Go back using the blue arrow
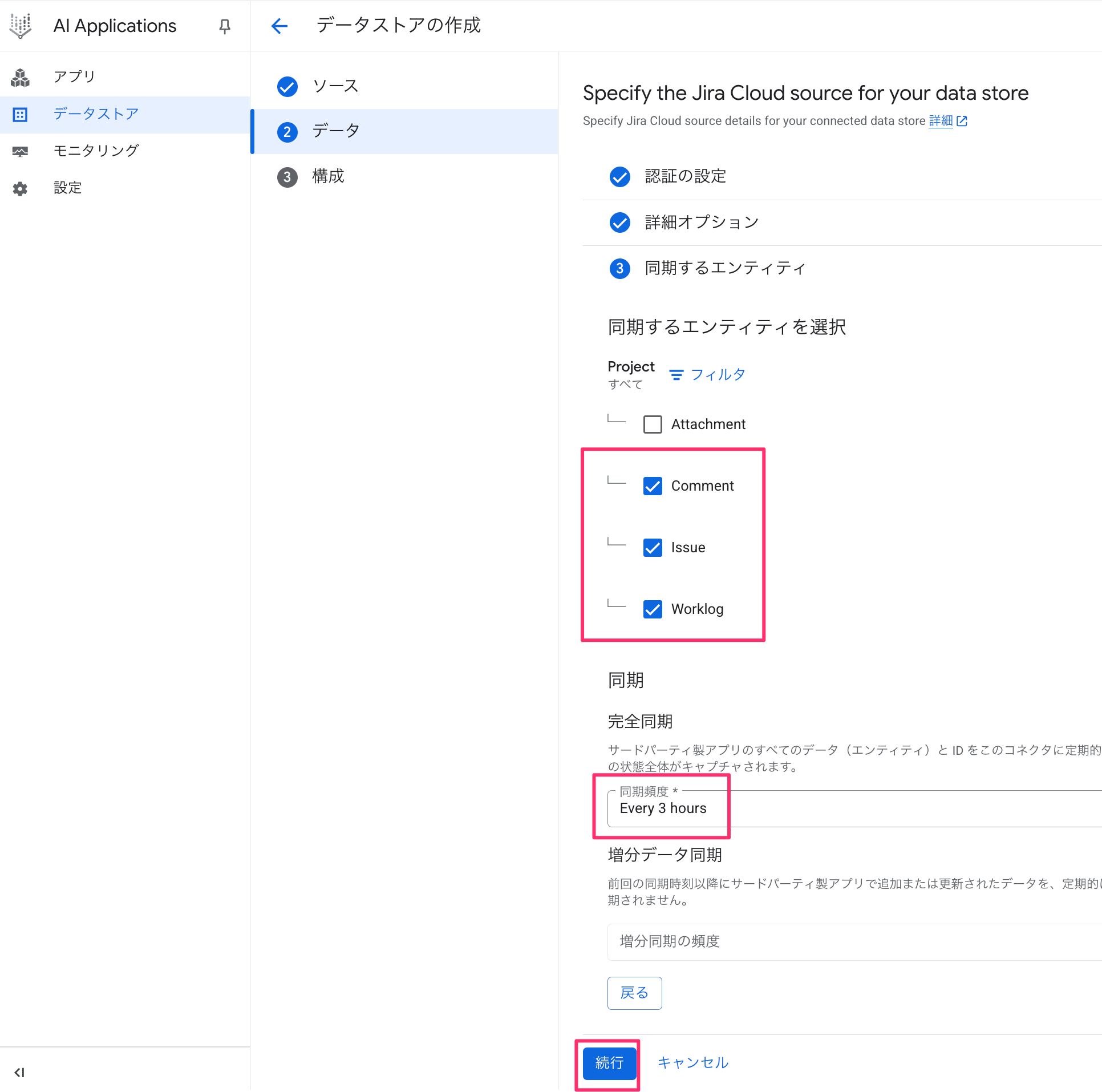This screenshot has height=1092, width=1102. coord(279,26)
